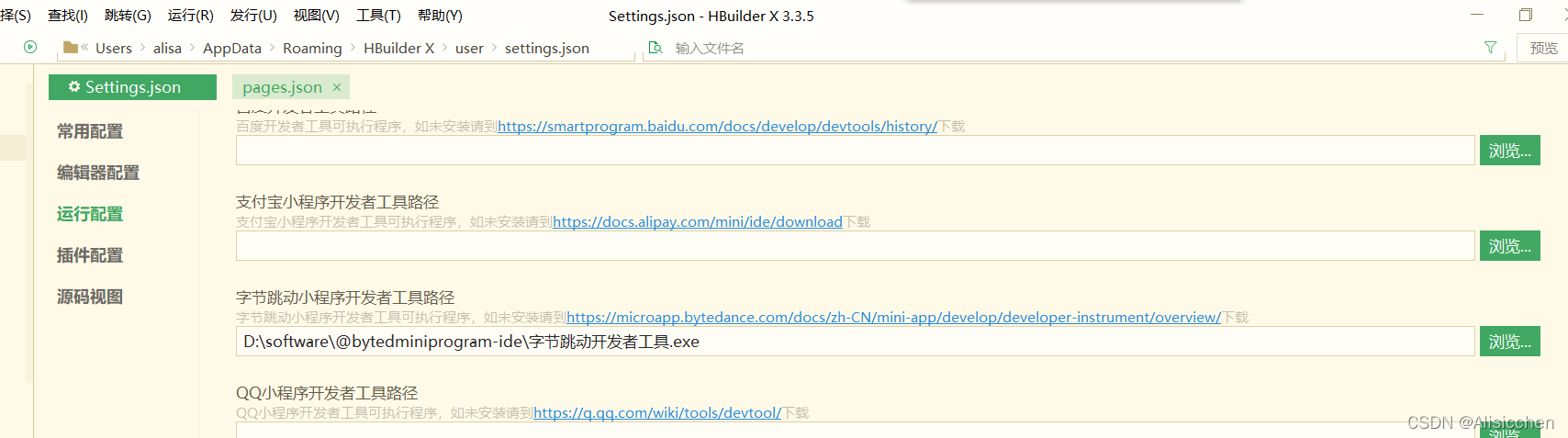The image size is (1568, 438).
Task: Click the file search icon
Action: (655, 48)
